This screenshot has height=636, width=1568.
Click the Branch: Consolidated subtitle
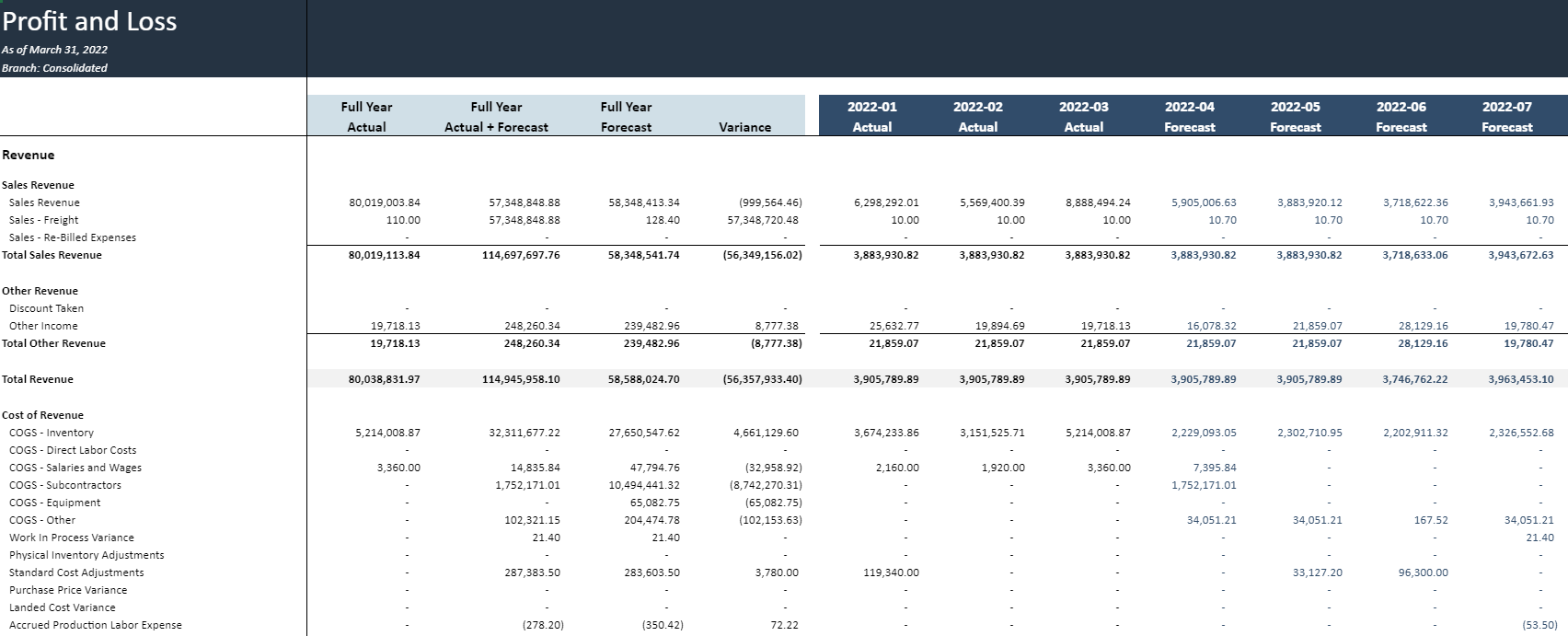(54, 68)
